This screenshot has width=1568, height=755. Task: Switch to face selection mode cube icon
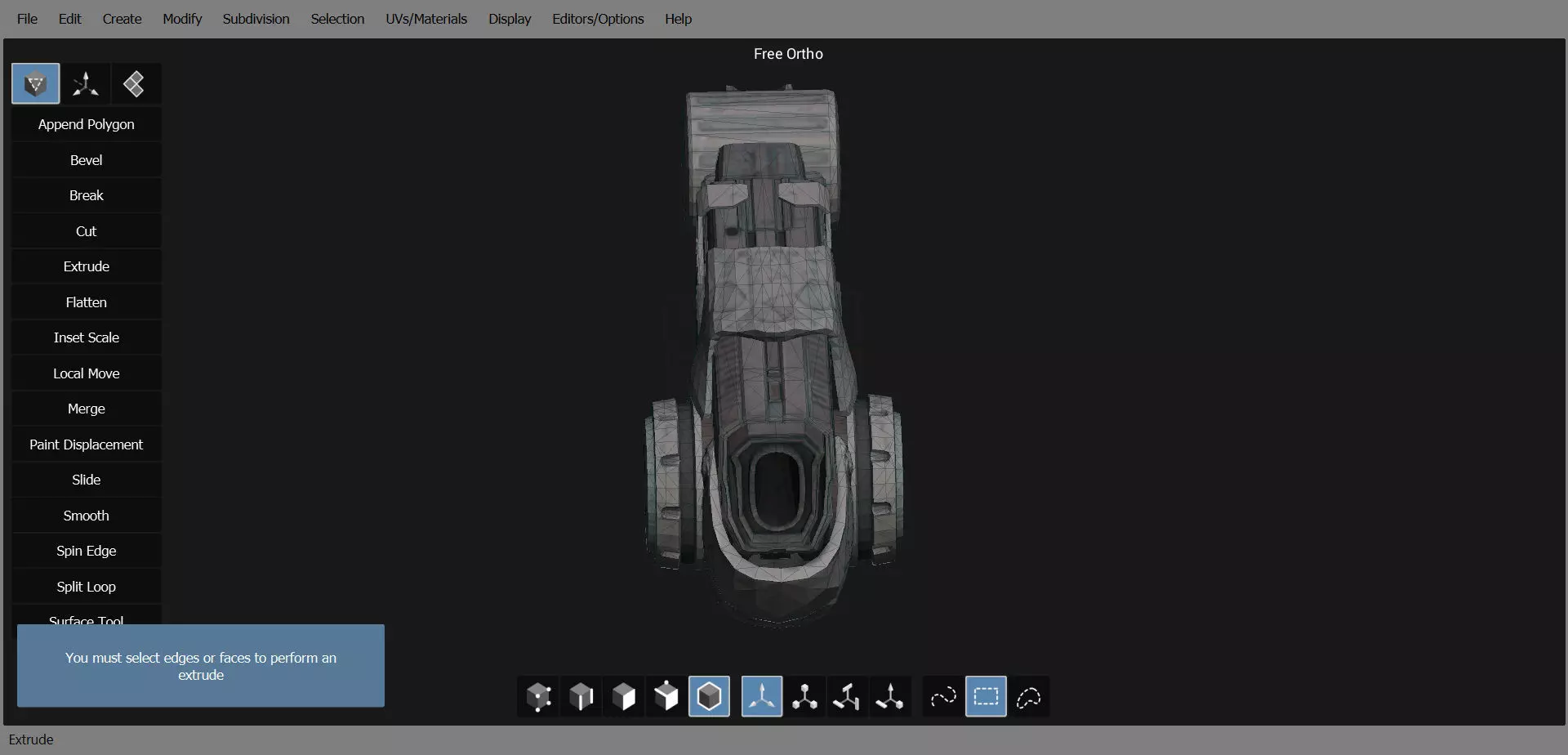[x=624, y=697]
